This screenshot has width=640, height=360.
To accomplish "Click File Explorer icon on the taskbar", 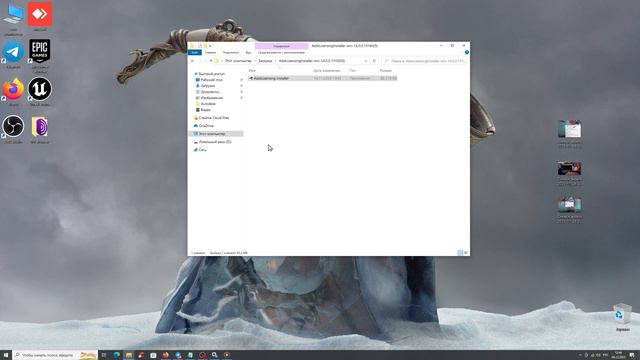I will pyautogui.click(x=129, y=355).
